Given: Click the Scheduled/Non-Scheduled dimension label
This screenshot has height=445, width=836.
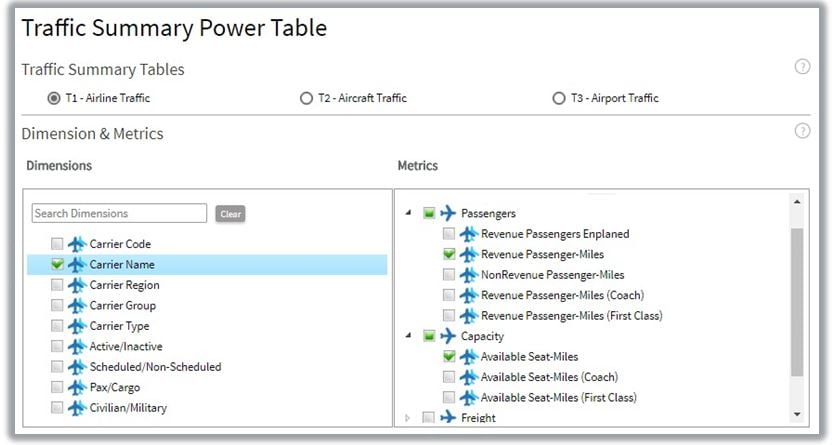Looking at the screenshot, I should click(155, 367).
